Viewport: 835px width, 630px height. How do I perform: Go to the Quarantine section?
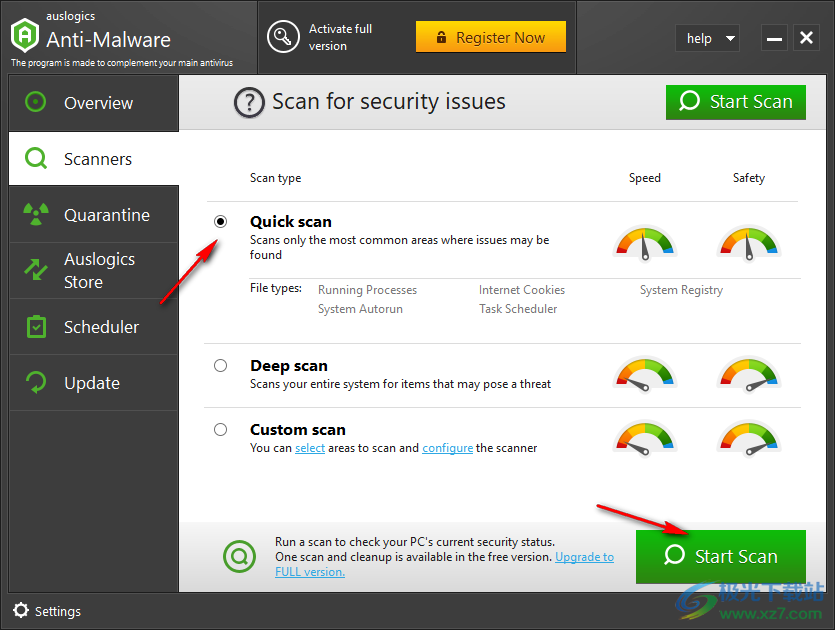point(94,215)
